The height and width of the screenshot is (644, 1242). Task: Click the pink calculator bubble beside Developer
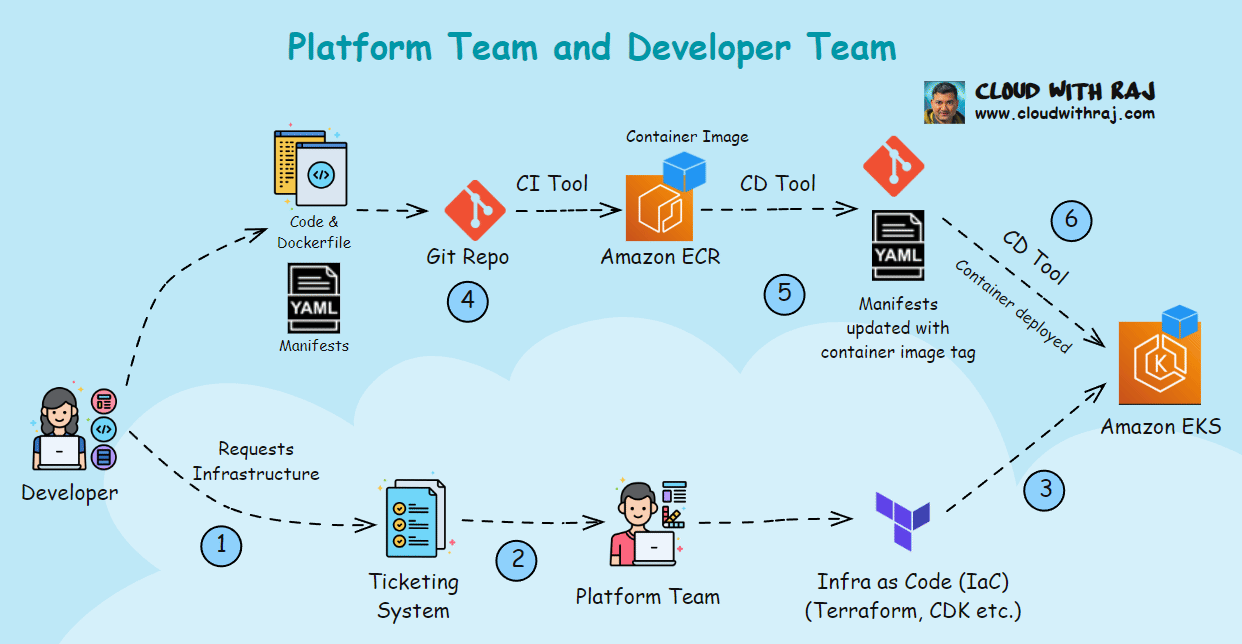coord(102,401)
